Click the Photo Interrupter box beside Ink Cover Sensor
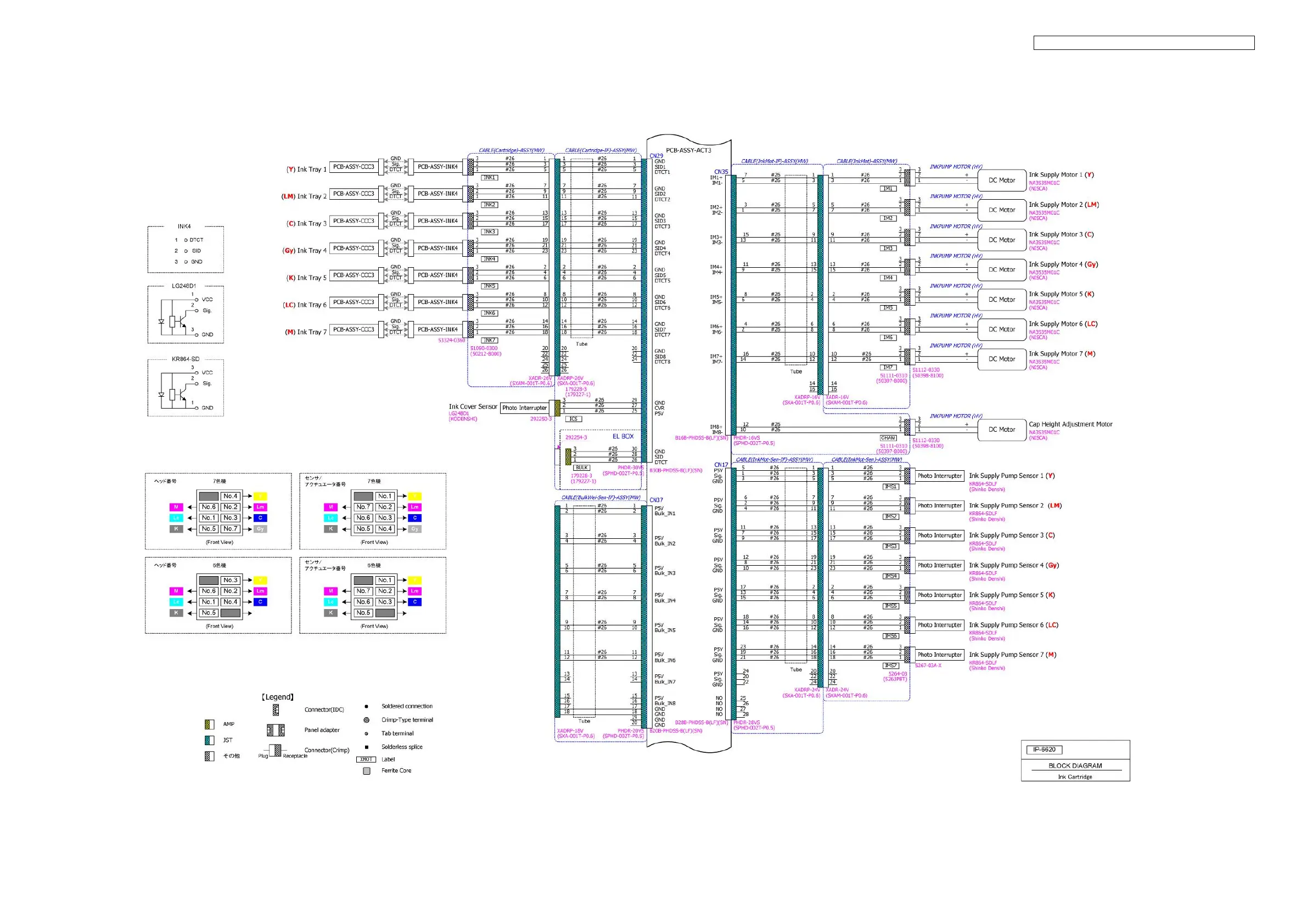The width and height of the screenshot is (1307, 924). pos(524,408)
